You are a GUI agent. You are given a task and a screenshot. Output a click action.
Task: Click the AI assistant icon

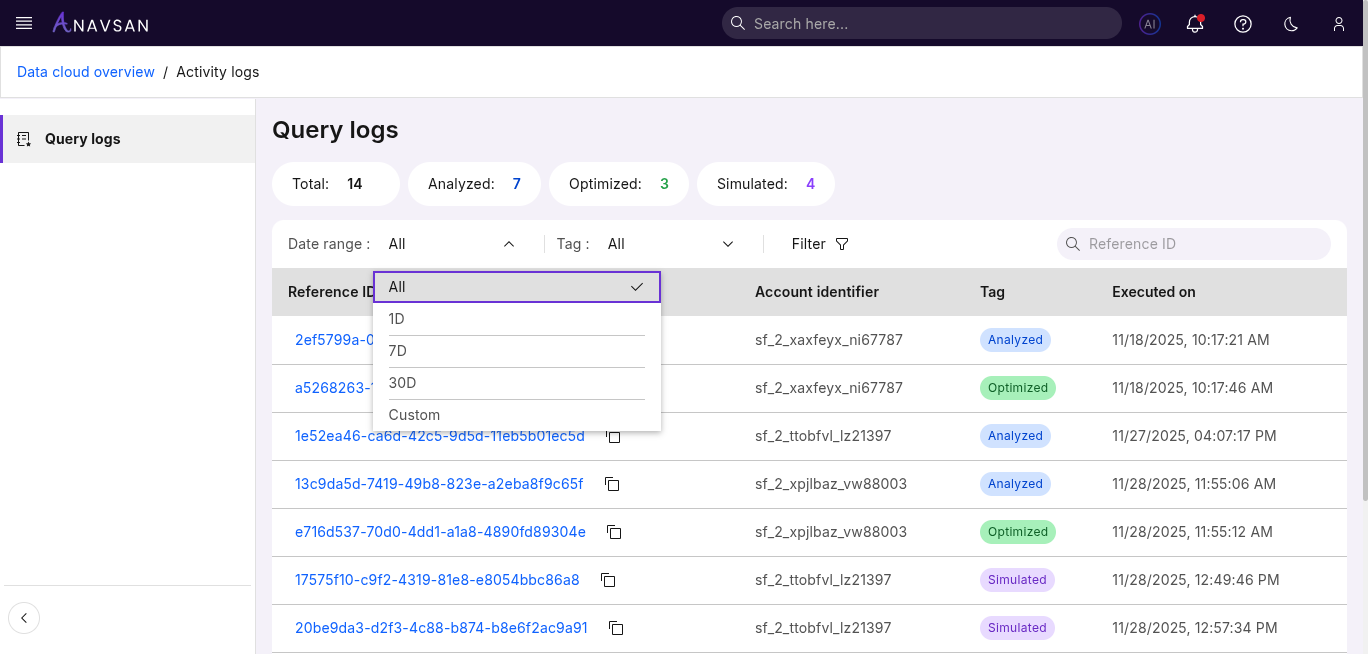click(1150, 24)
